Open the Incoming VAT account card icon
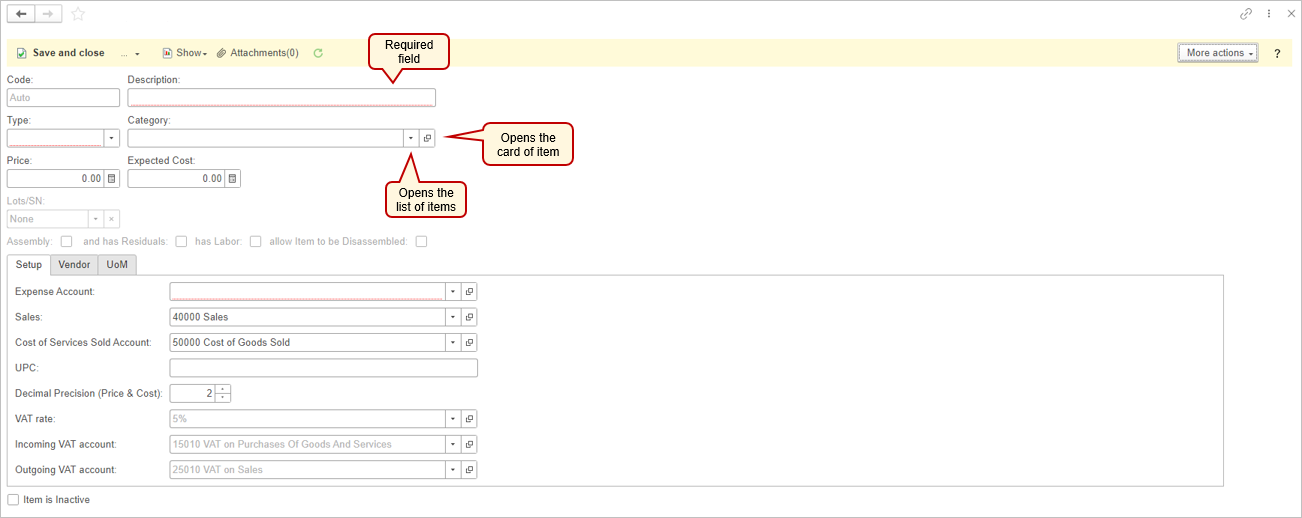Viewport: 1302px width, 518px height. (469, 444)
